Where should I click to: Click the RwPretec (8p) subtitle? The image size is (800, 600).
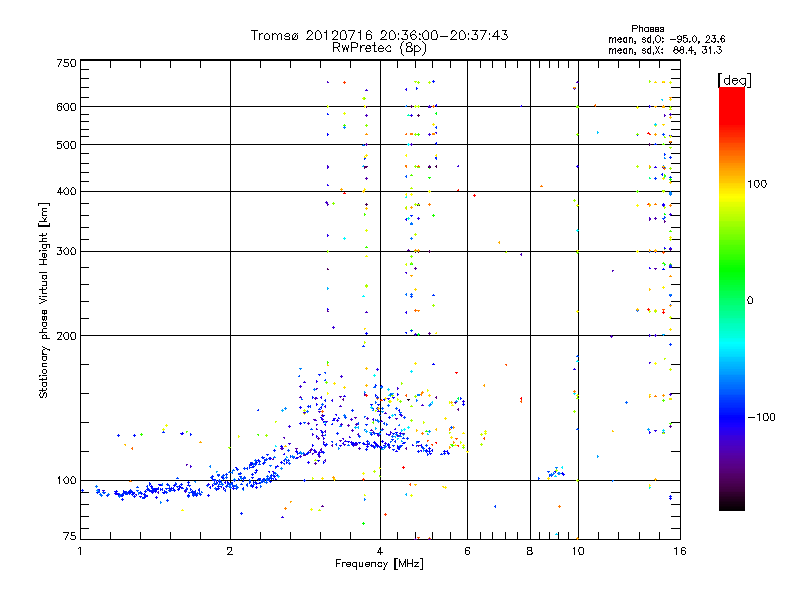click(x=379, y=48)
